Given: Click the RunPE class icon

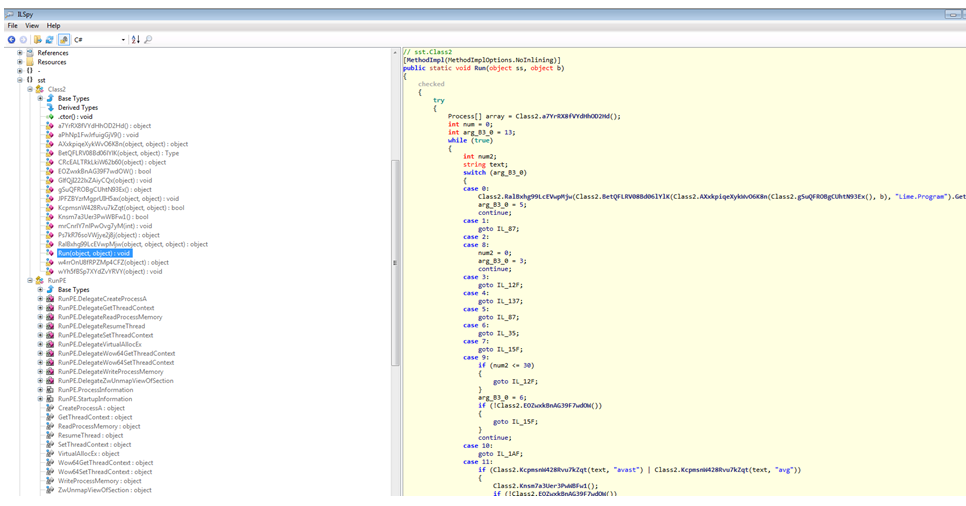Looking at the screenshot, I should tap(40, 280).
